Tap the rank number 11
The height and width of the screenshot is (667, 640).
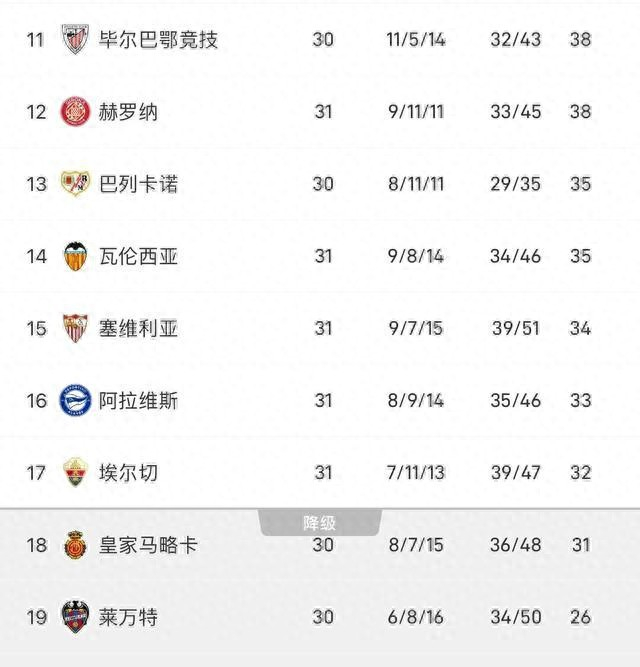click(x=36, y=40)
